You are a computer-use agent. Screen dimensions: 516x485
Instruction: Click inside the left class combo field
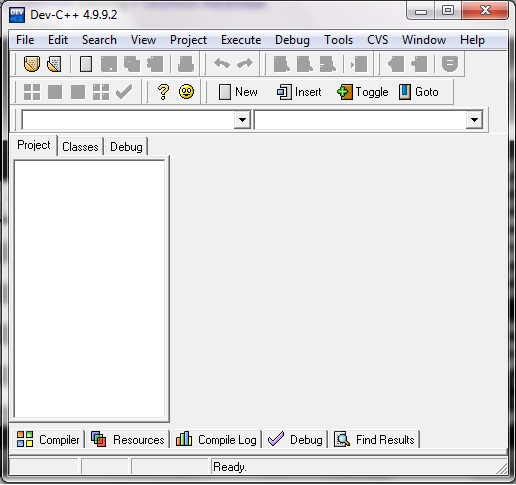[128, 120]
